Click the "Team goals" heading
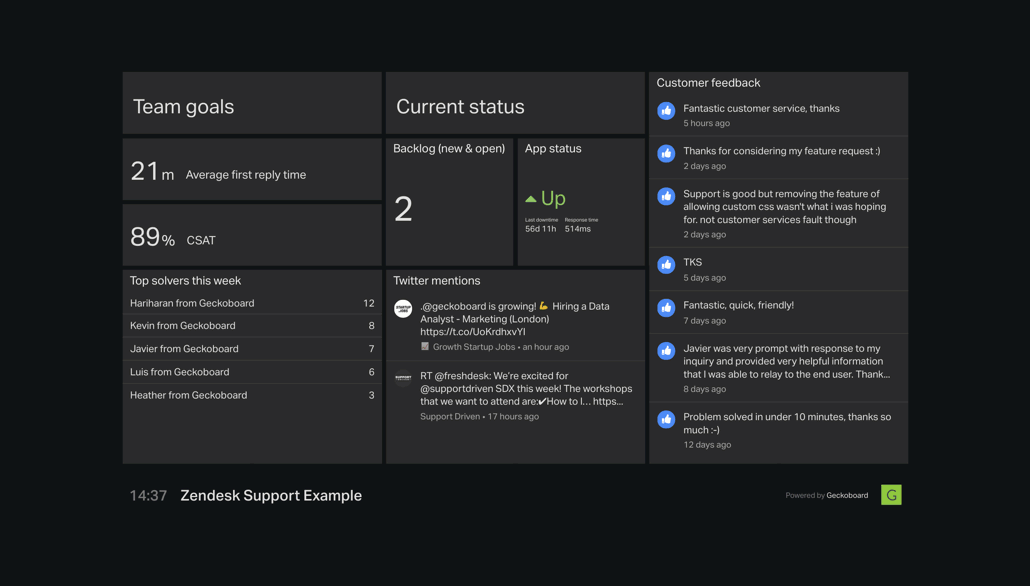The width and height of the screenshot is (1030, 586). (x=183, y=106)
